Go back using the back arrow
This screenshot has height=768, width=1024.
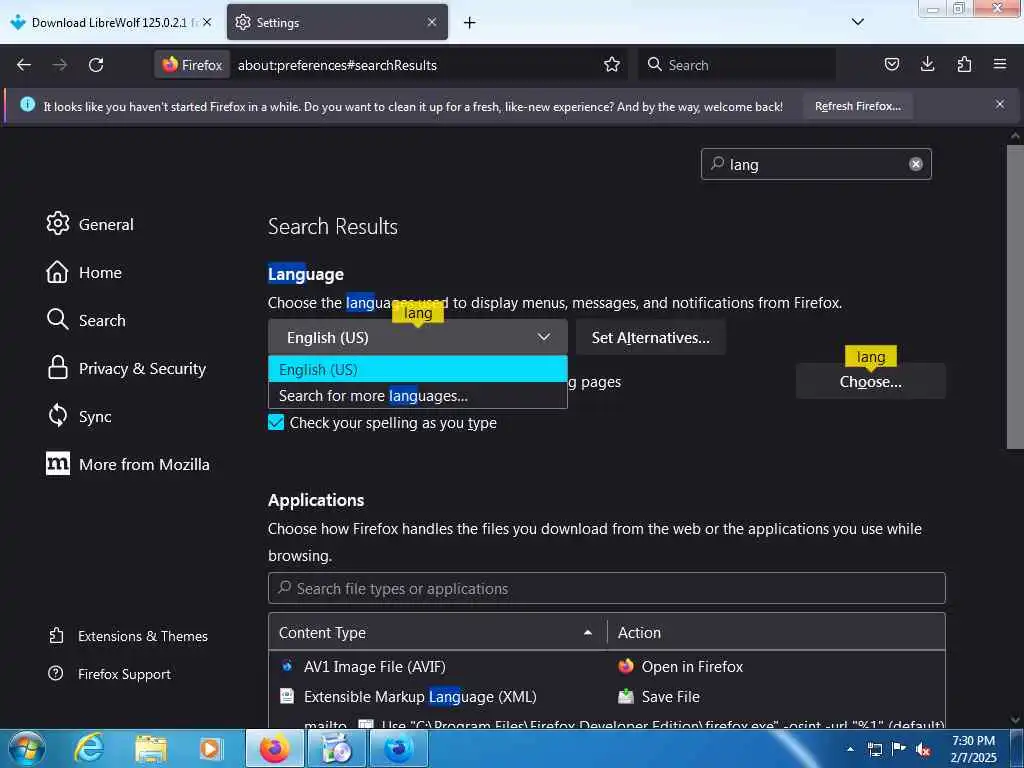click(24, 65)
